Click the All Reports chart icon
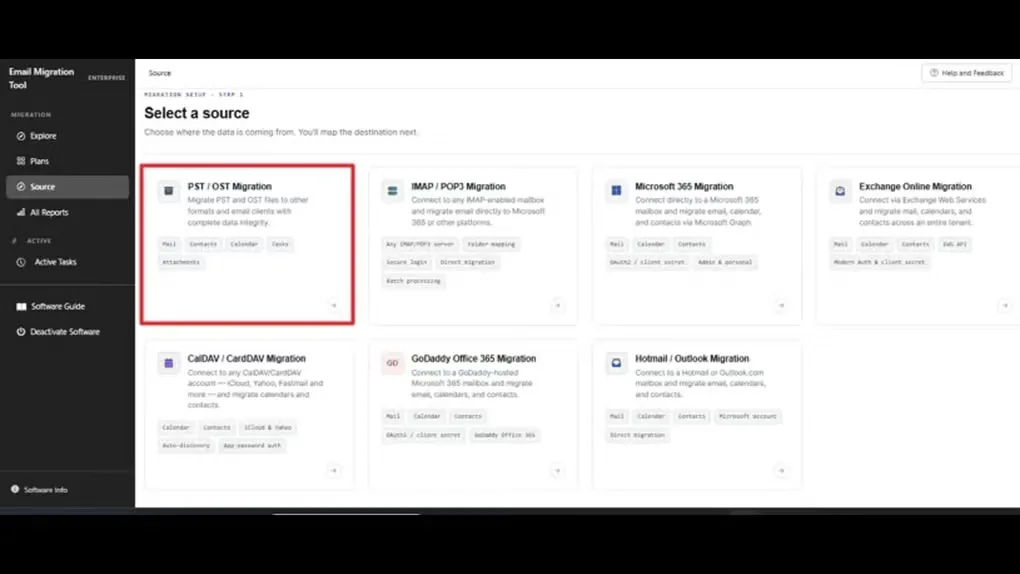The image size is (1020, 574). 21,212
